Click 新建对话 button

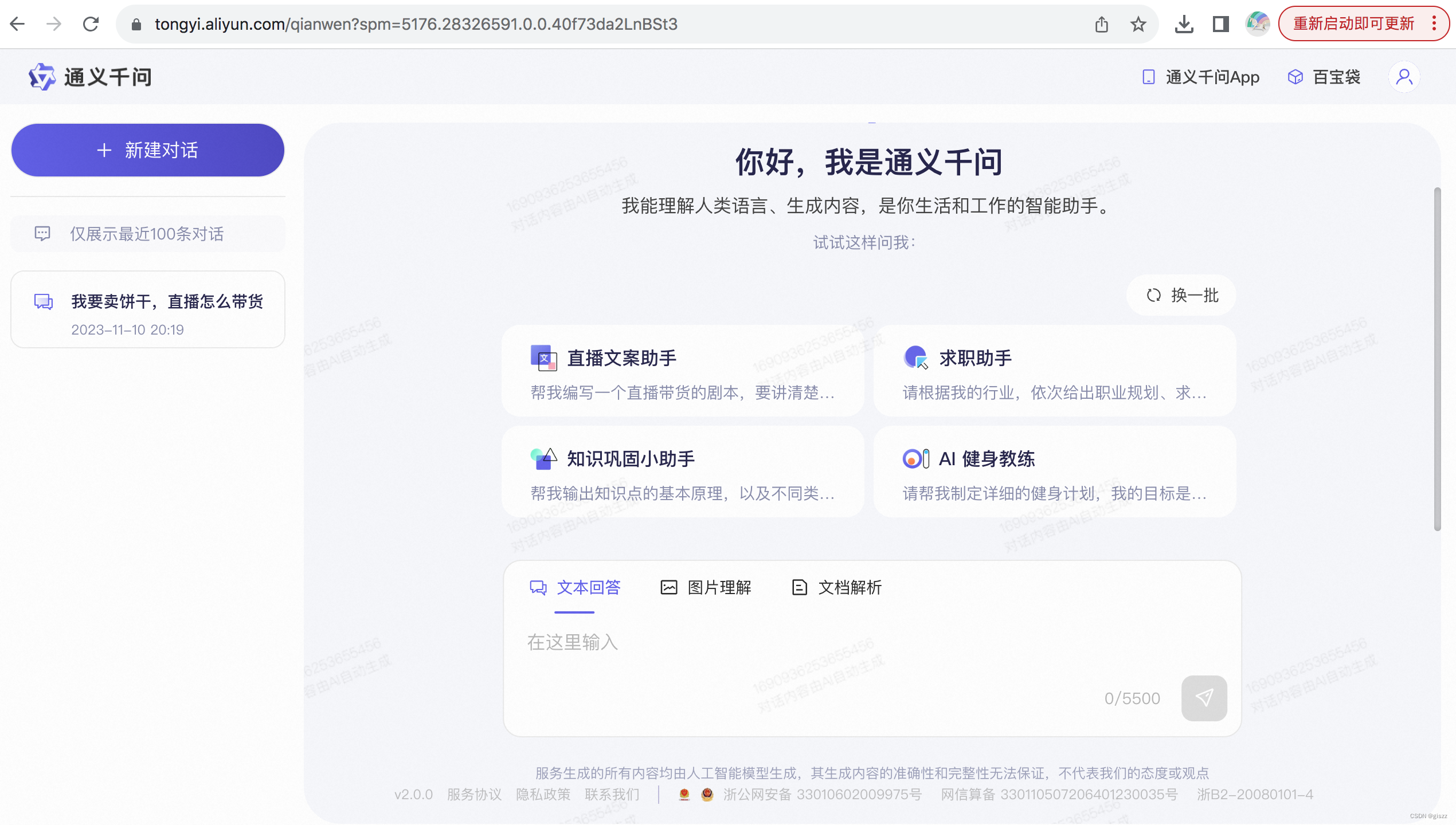pos(148,150)
